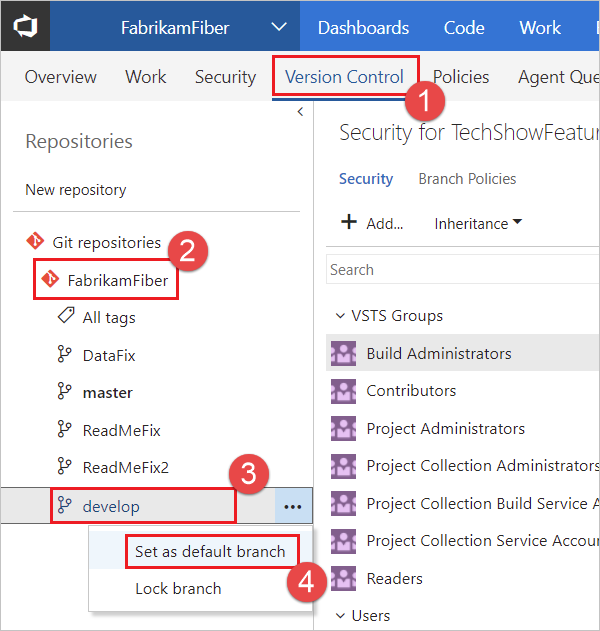Select the Readers group icon
Image resolution: width=600 pixels, height=631 pixels.
(x=343, y=578)
